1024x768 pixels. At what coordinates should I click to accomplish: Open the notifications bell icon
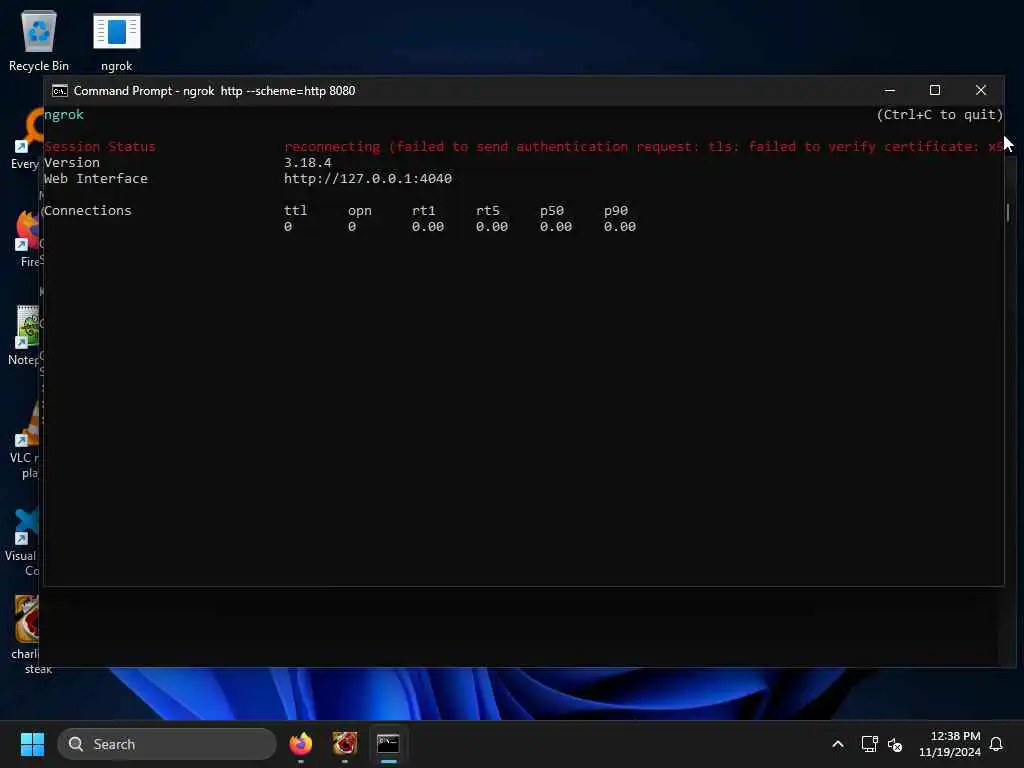996,744
